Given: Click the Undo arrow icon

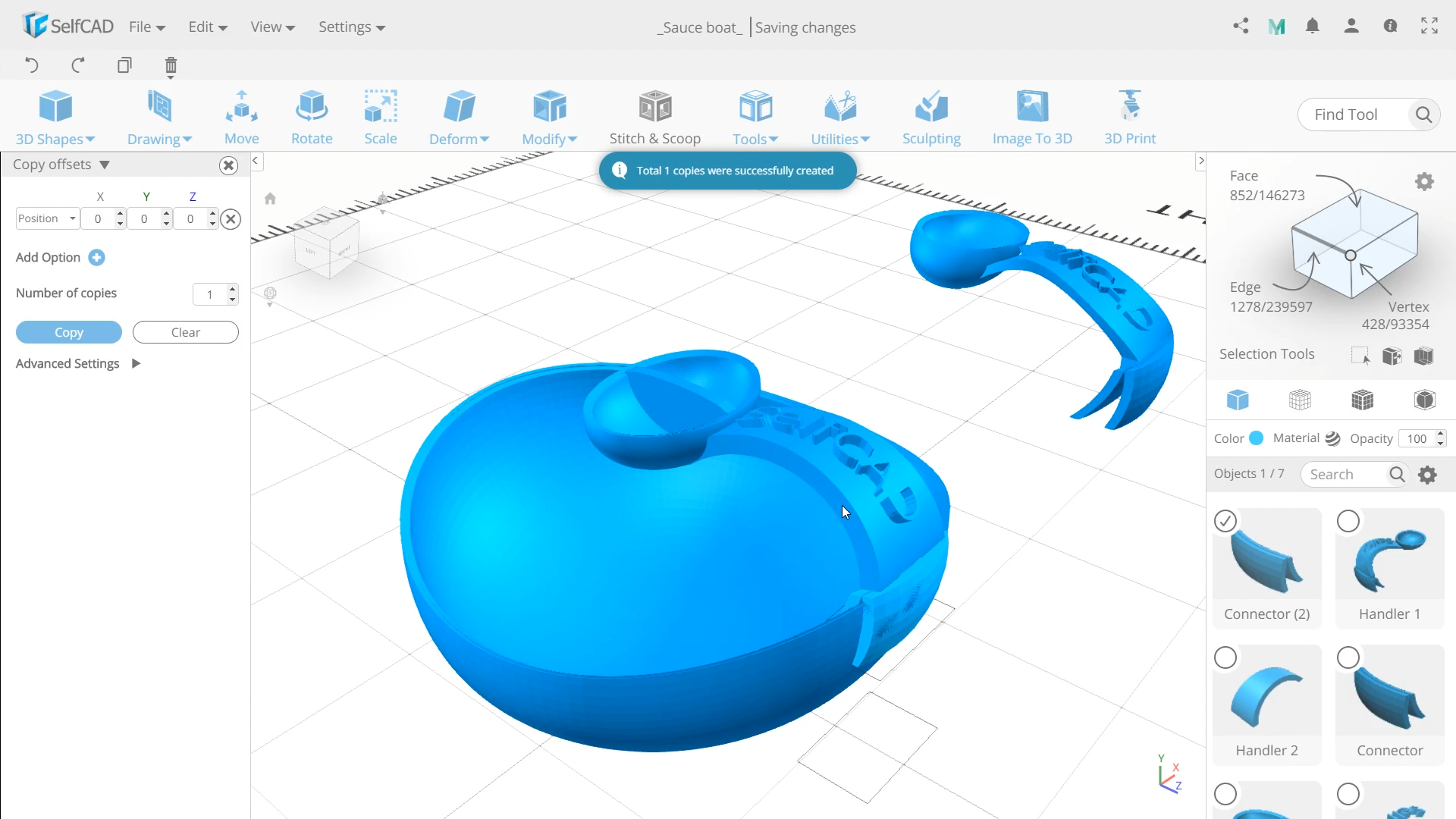Looking at the screenshot, I should click(x=31, y=65).
